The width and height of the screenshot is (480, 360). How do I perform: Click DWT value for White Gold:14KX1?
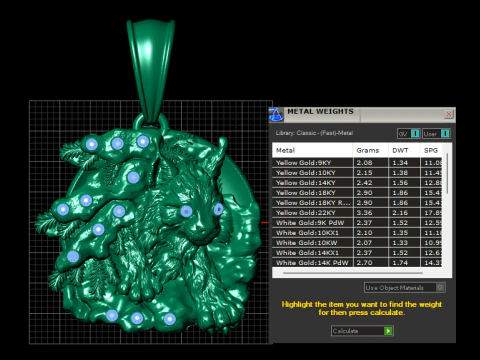pos(400,253)
